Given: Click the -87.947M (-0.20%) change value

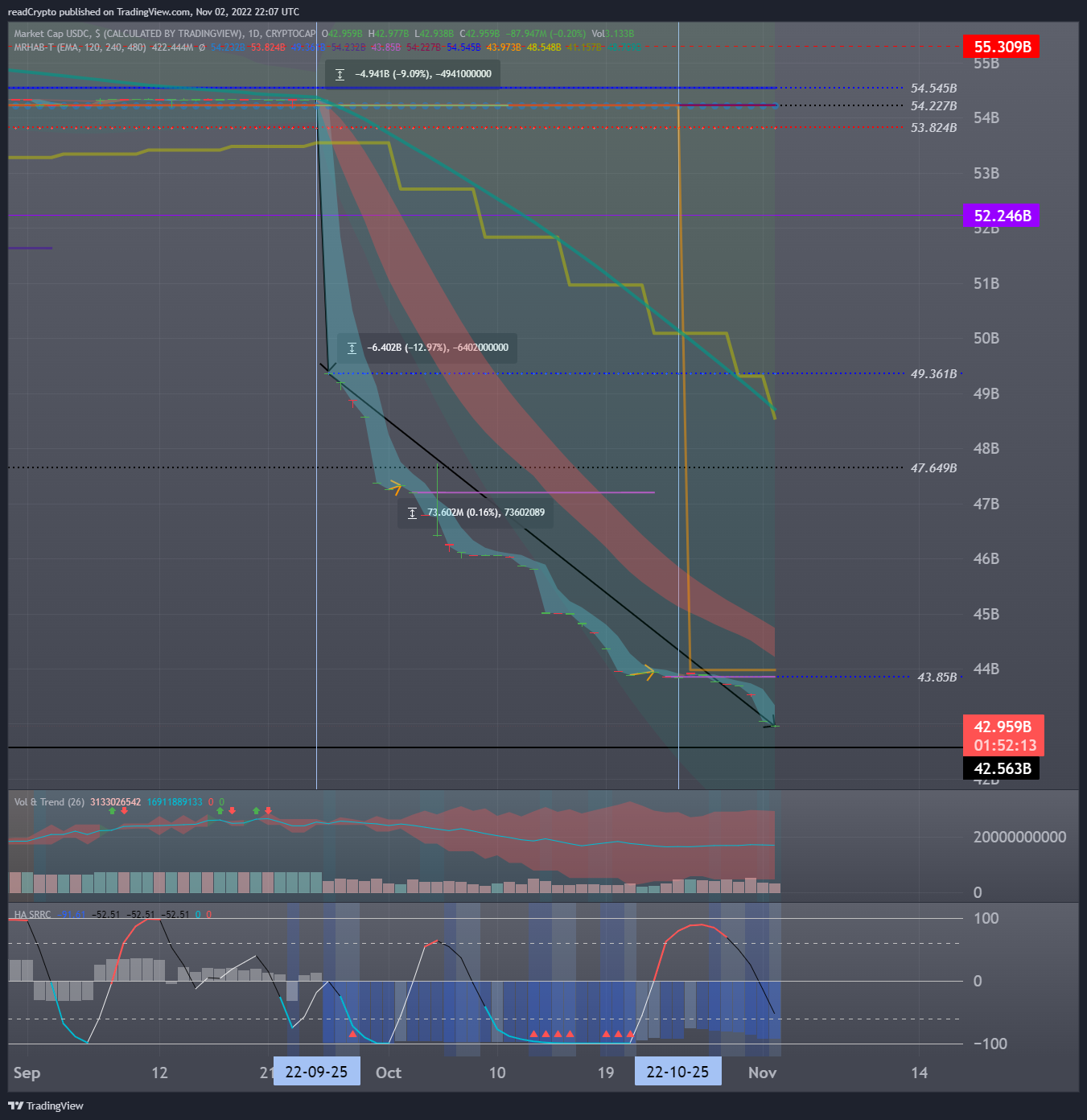Looking at the screenshot, I should click(546, 34).
